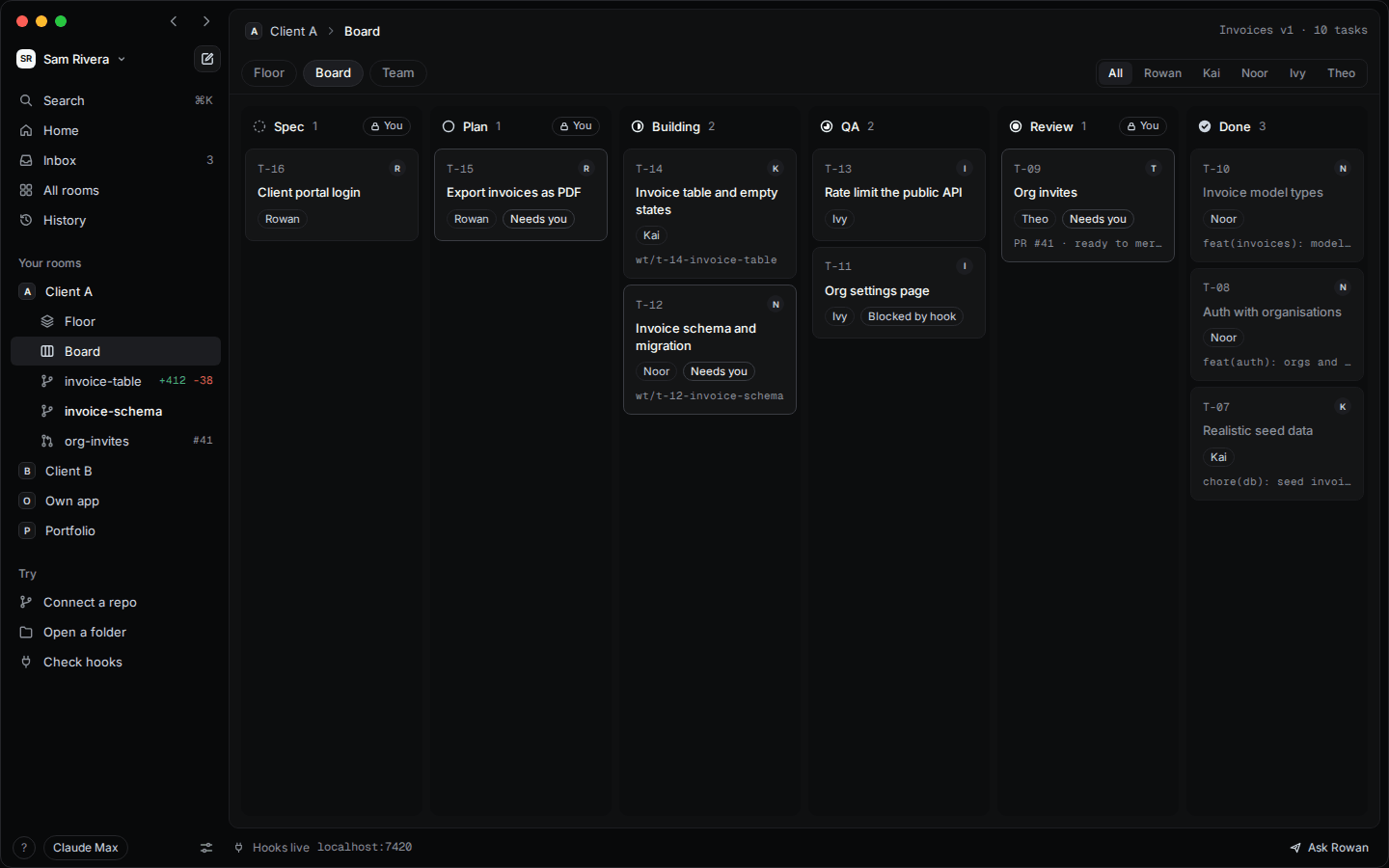Open the Sam Rivera account dropdown
Image resolution: width=1389 pixels, height=868 pixels.
click(x=71, y=59)
